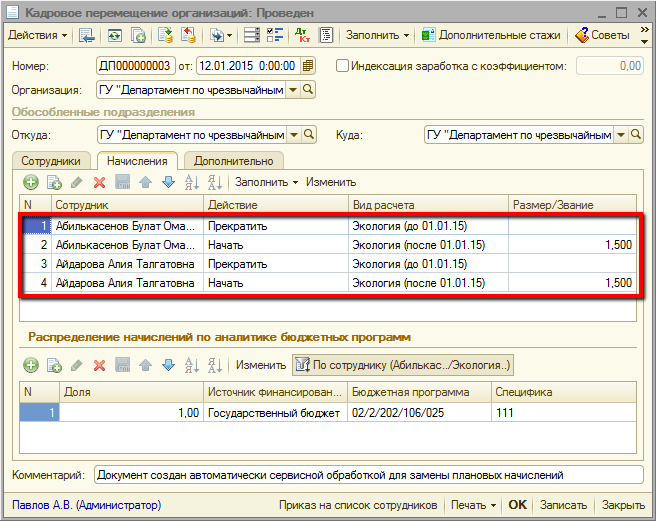Sort ascending in the Начисления table toolbar
Image resolution: width=656 pixels, height=521 pixels.
pyautogui.click(x=191, y=182)
